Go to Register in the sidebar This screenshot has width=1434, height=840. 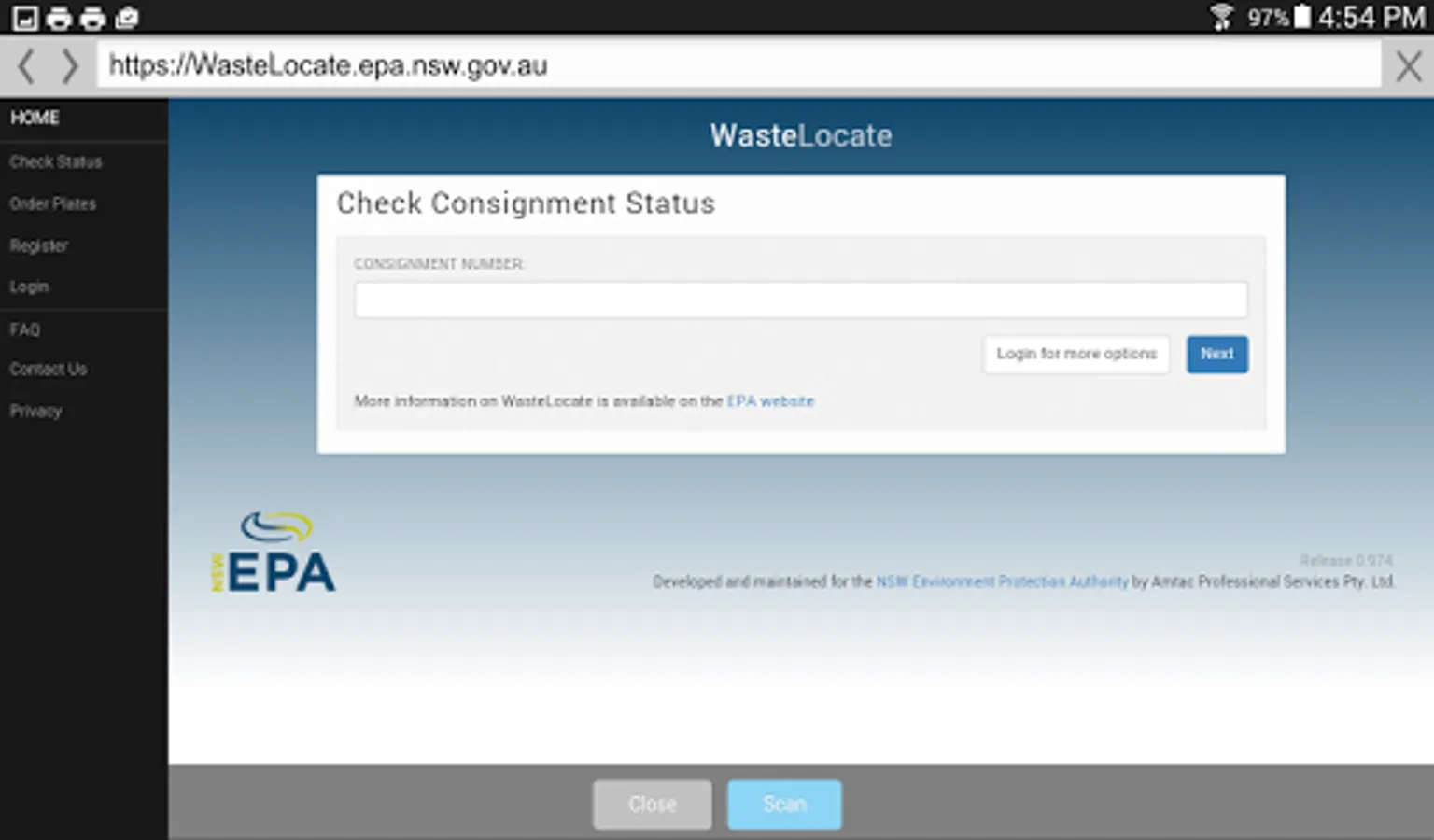(38, 245)
